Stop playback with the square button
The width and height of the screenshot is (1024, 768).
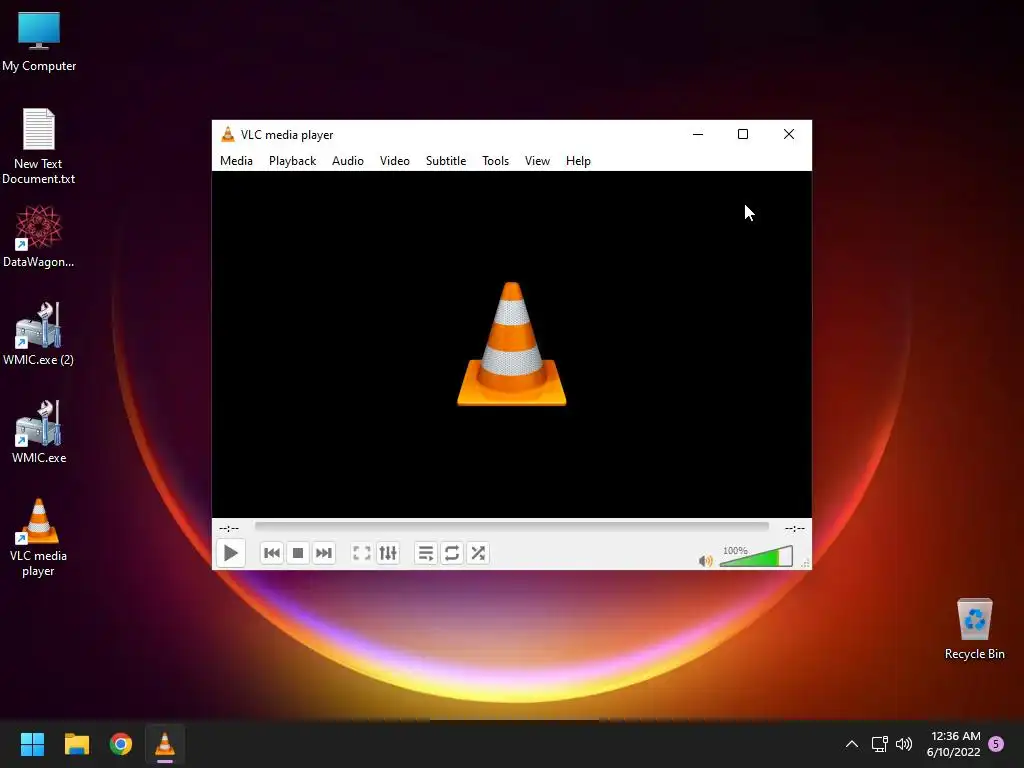[x=298, y=553]
